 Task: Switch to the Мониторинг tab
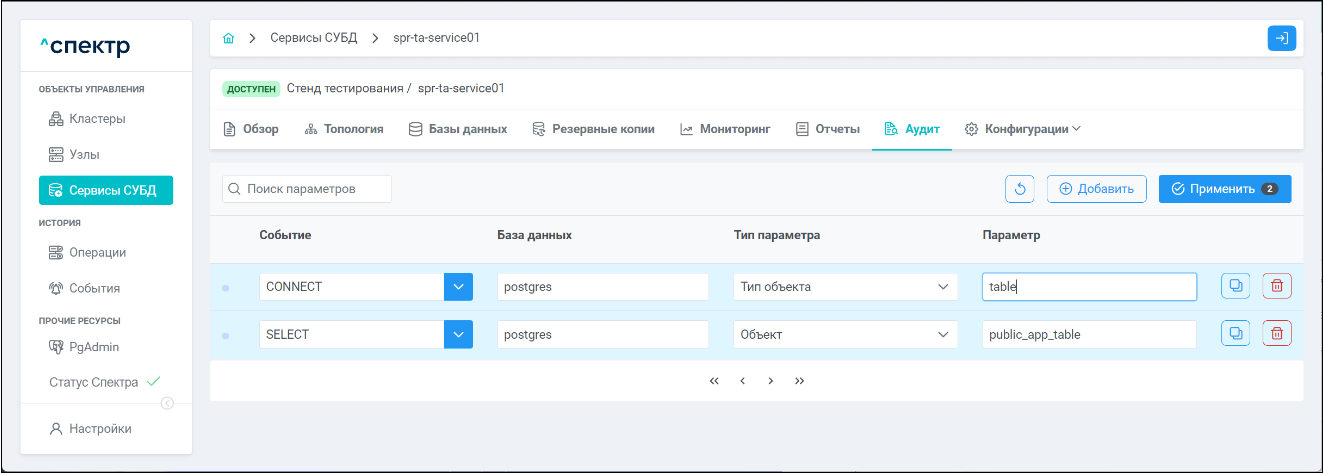(x=725, y=129)
